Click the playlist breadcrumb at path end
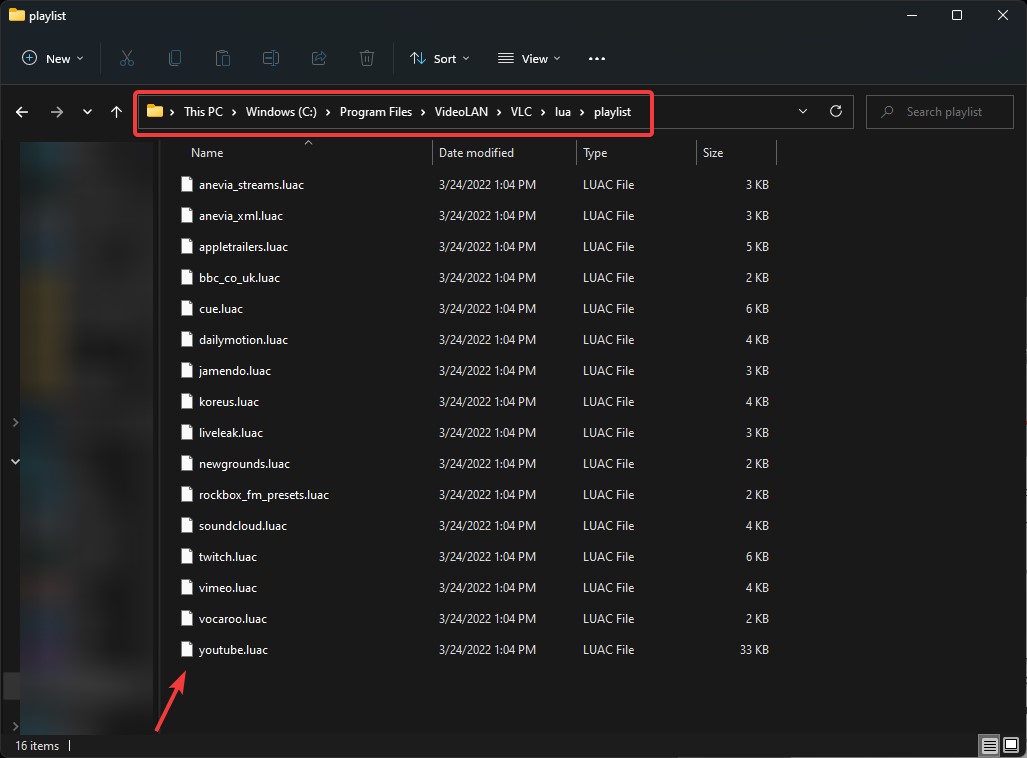Image resolution: width=1027 pixels, height=758 pixels. [x=612, y=112]
